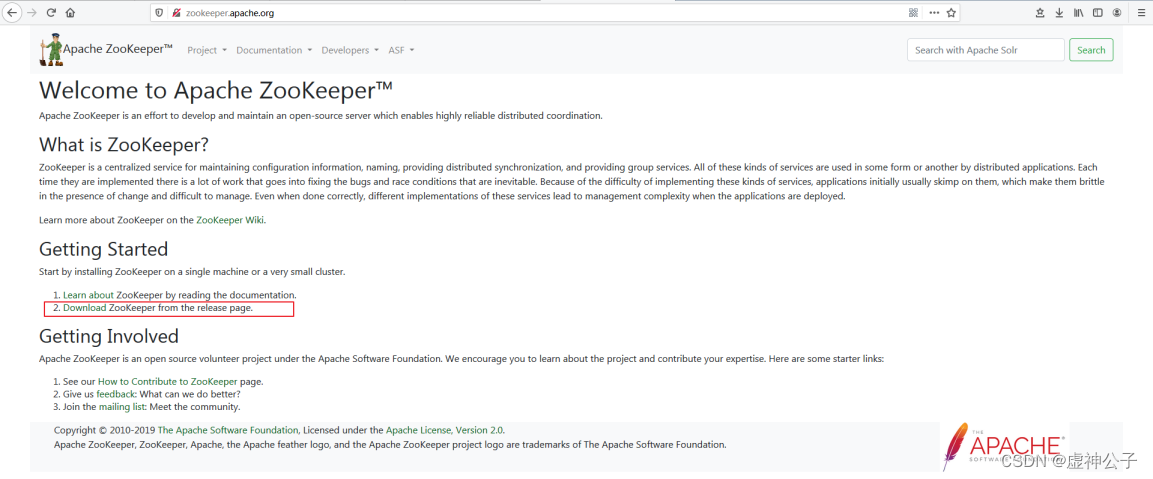Open page actions three-dot menu
The height and width of the screenshot is (479, 1153).
(934, 13)
